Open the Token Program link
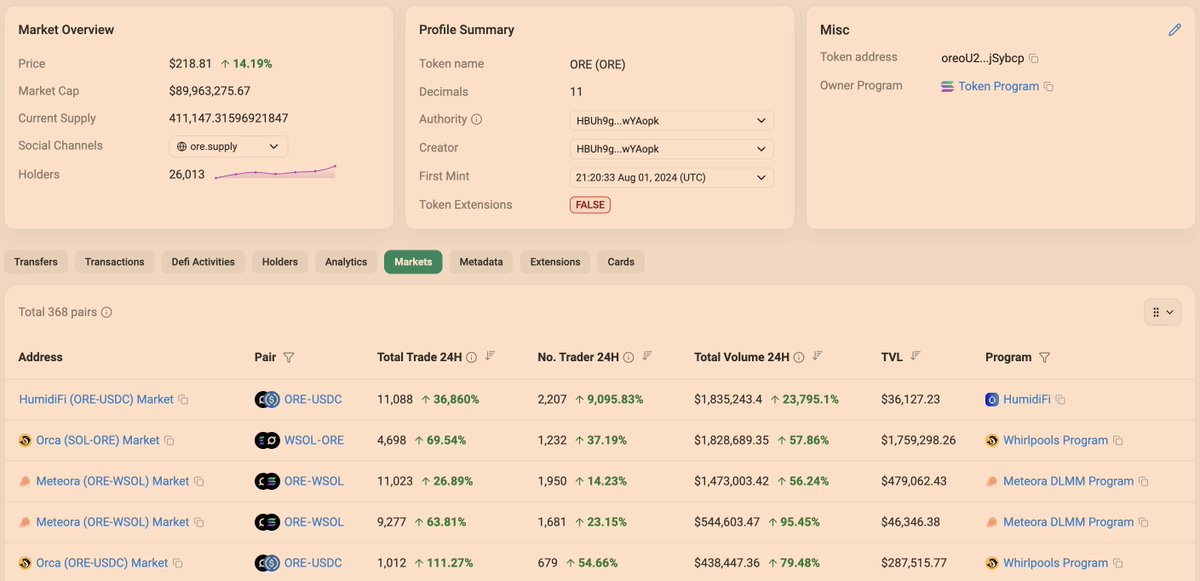This screenshot has height=581, width=1200. pos(998,86)
